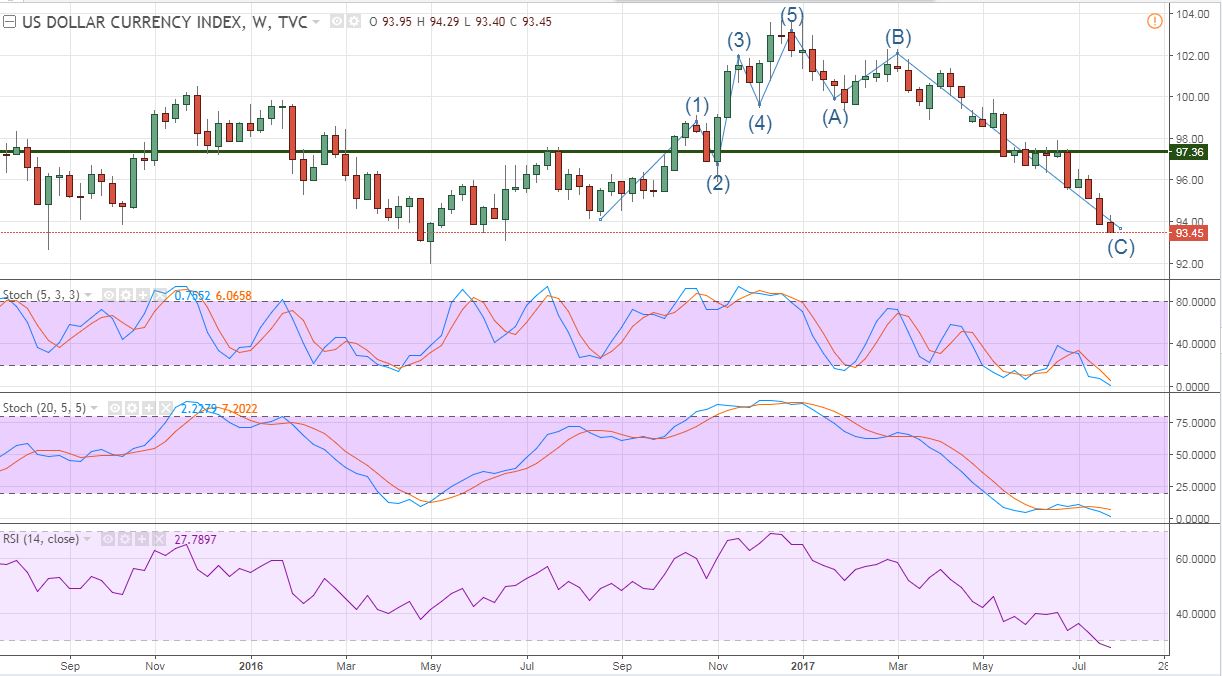
Task: Click the orange alert icon in the chart's top-right corner
Action: click(1155, 21)
